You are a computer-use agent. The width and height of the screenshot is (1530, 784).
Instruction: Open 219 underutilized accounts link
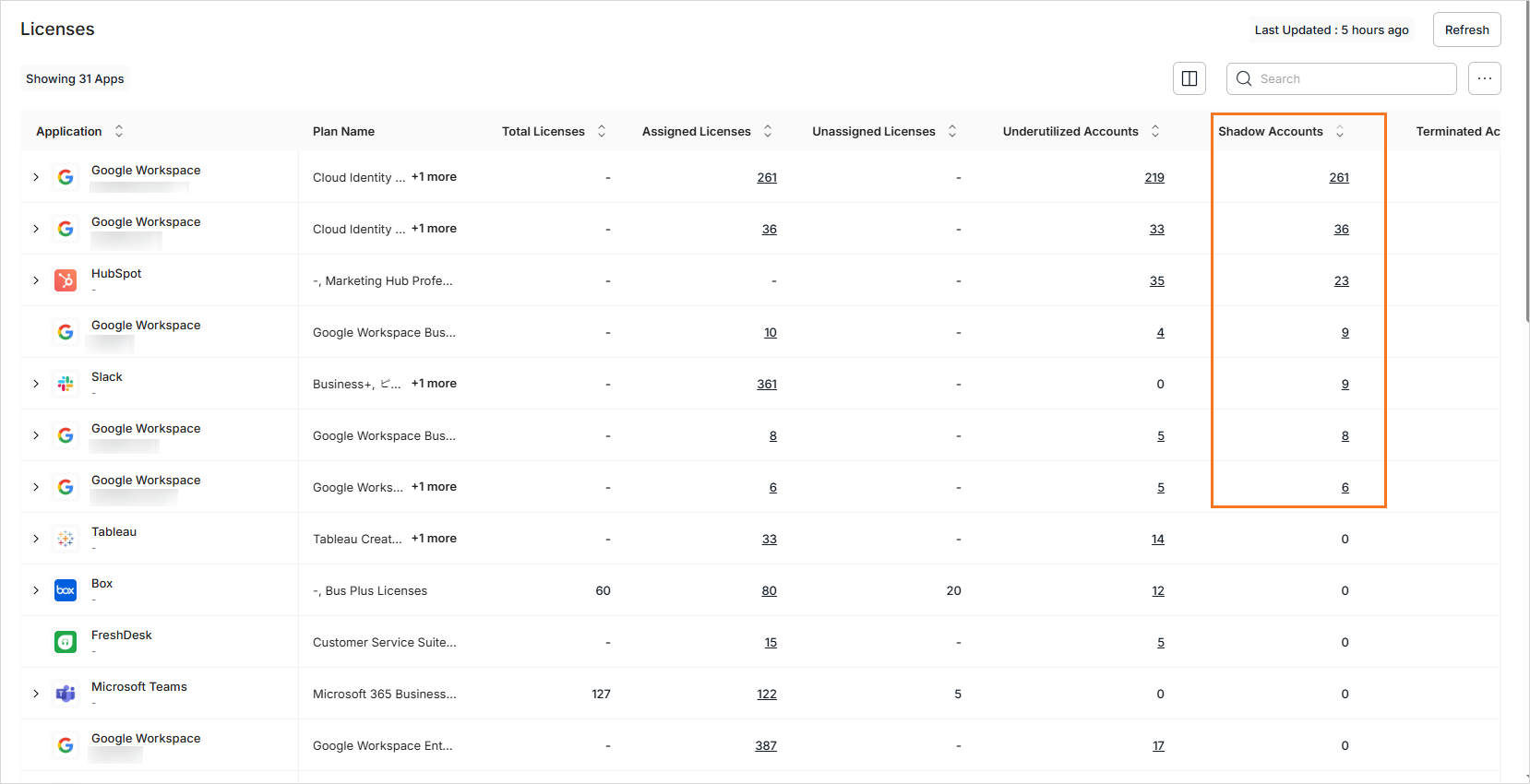[1154, 177]
